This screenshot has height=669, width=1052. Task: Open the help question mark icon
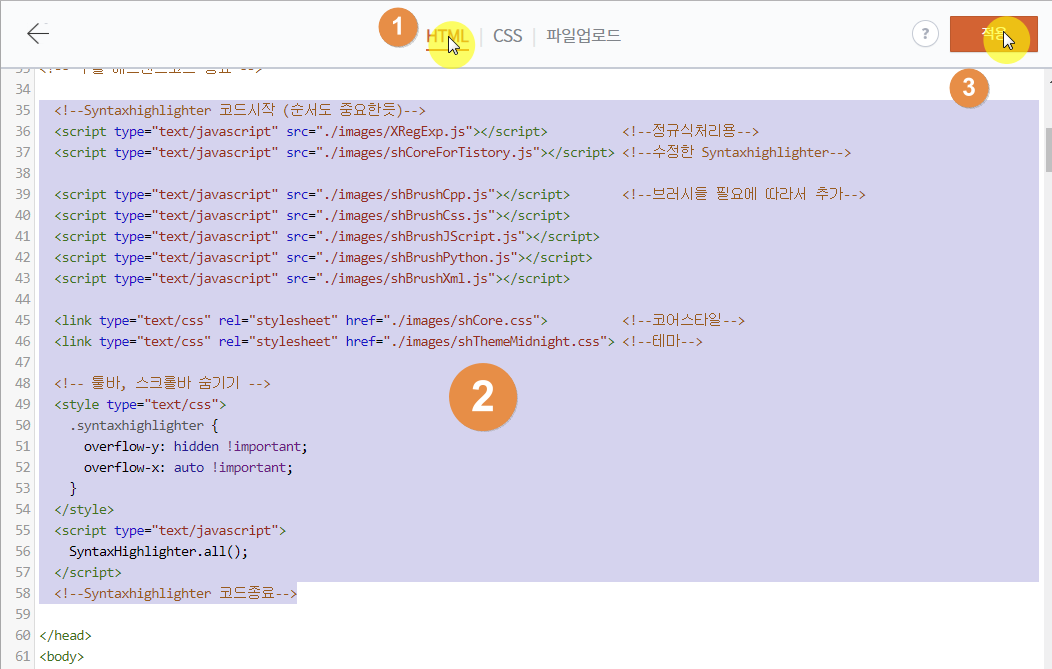[925, 34]
